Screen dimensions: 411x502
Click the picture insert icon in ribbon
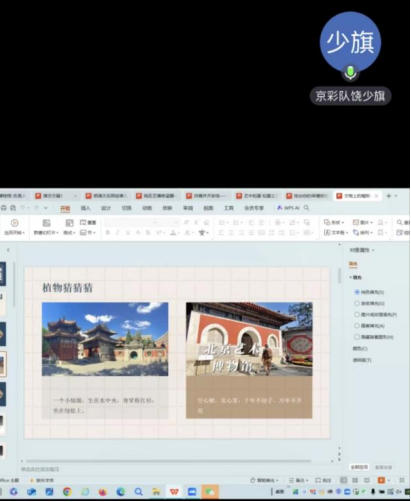356,222
